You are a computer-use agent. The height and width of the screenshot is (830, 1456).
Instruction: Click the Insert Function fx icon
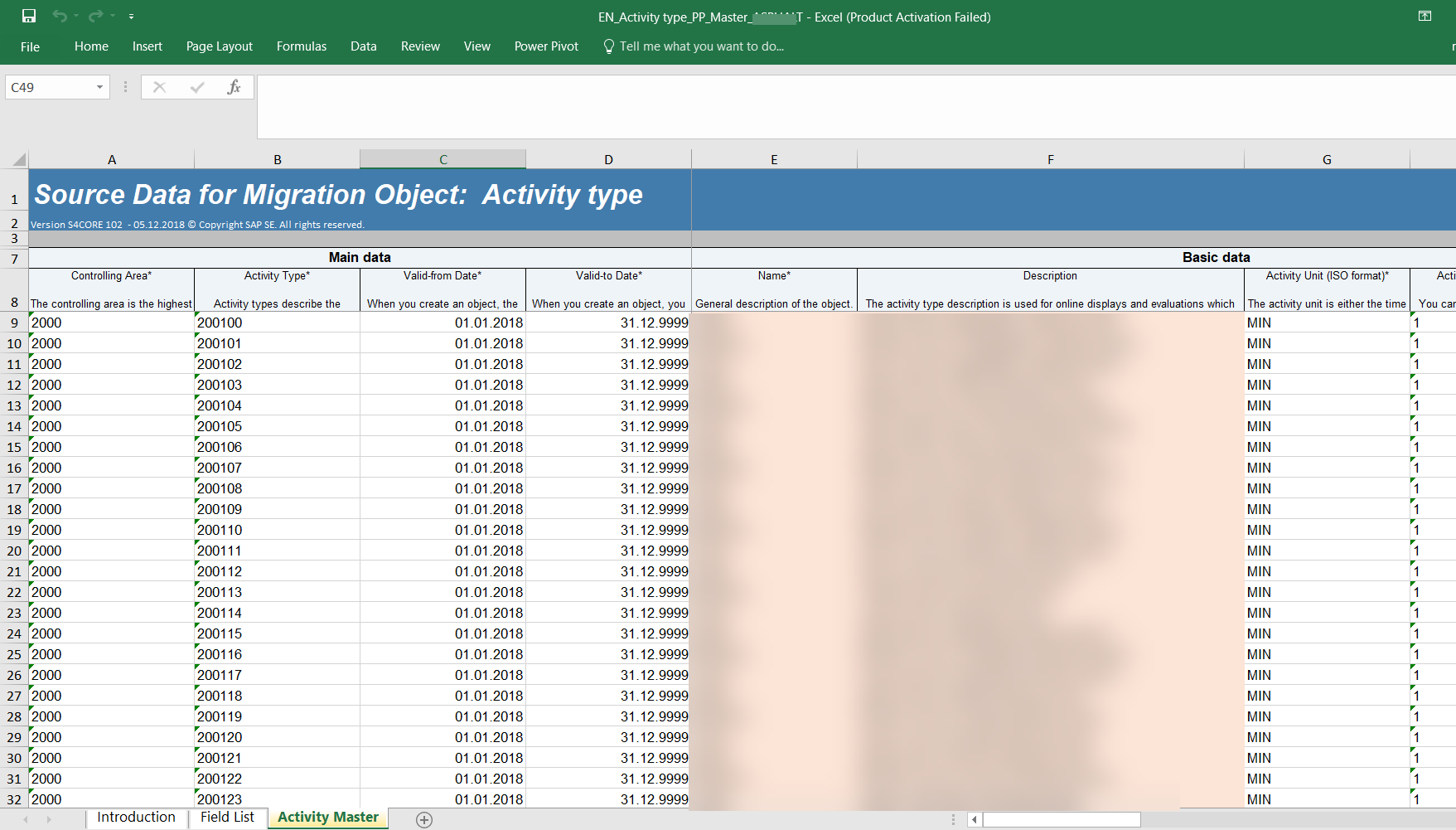click(234, 87)
